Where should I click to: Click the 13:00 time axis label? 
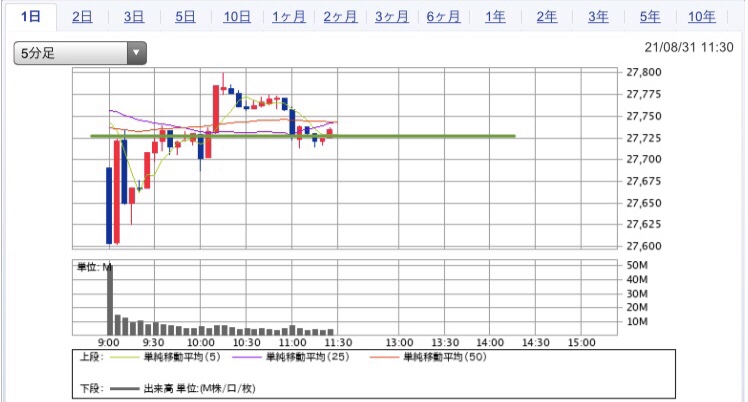point(399,342)
